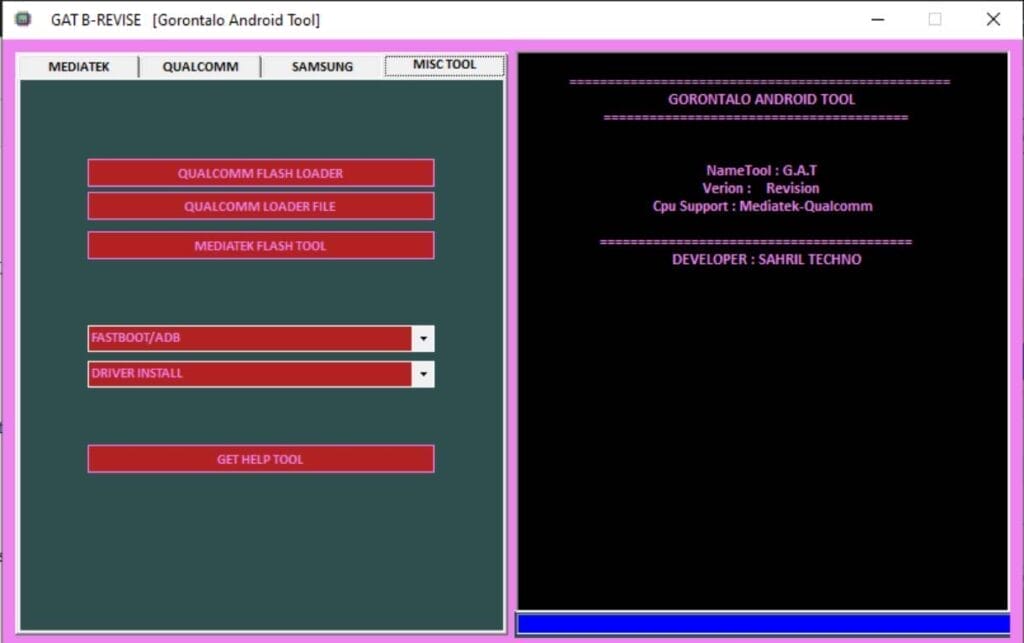
Task: Select the MISC TOOL tab
Action: click(444, 64)
